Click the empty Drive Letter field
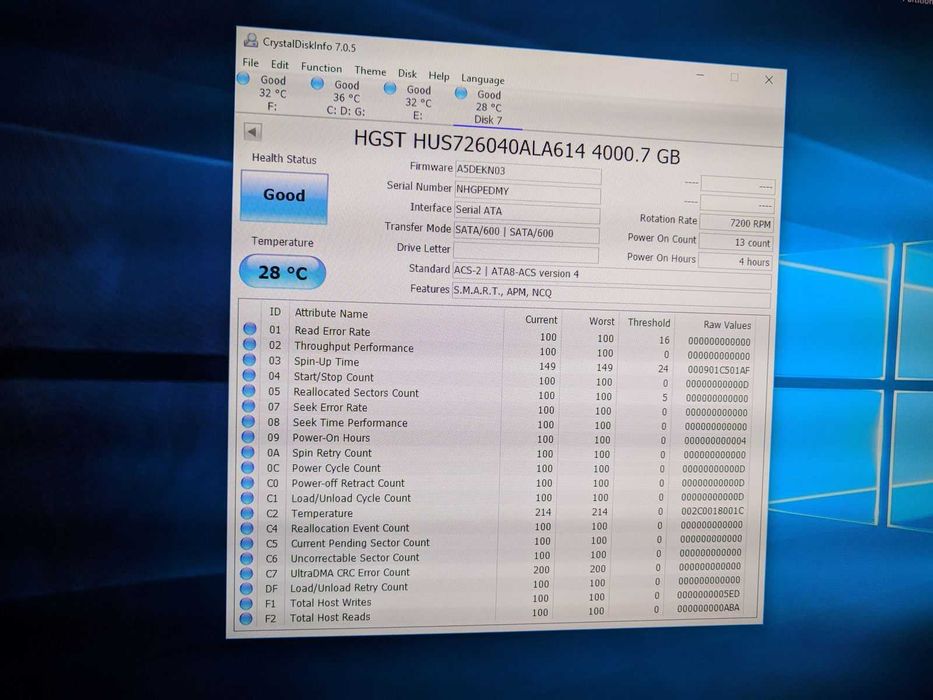This screenshot has width=933, height=700. coord(526,253)
